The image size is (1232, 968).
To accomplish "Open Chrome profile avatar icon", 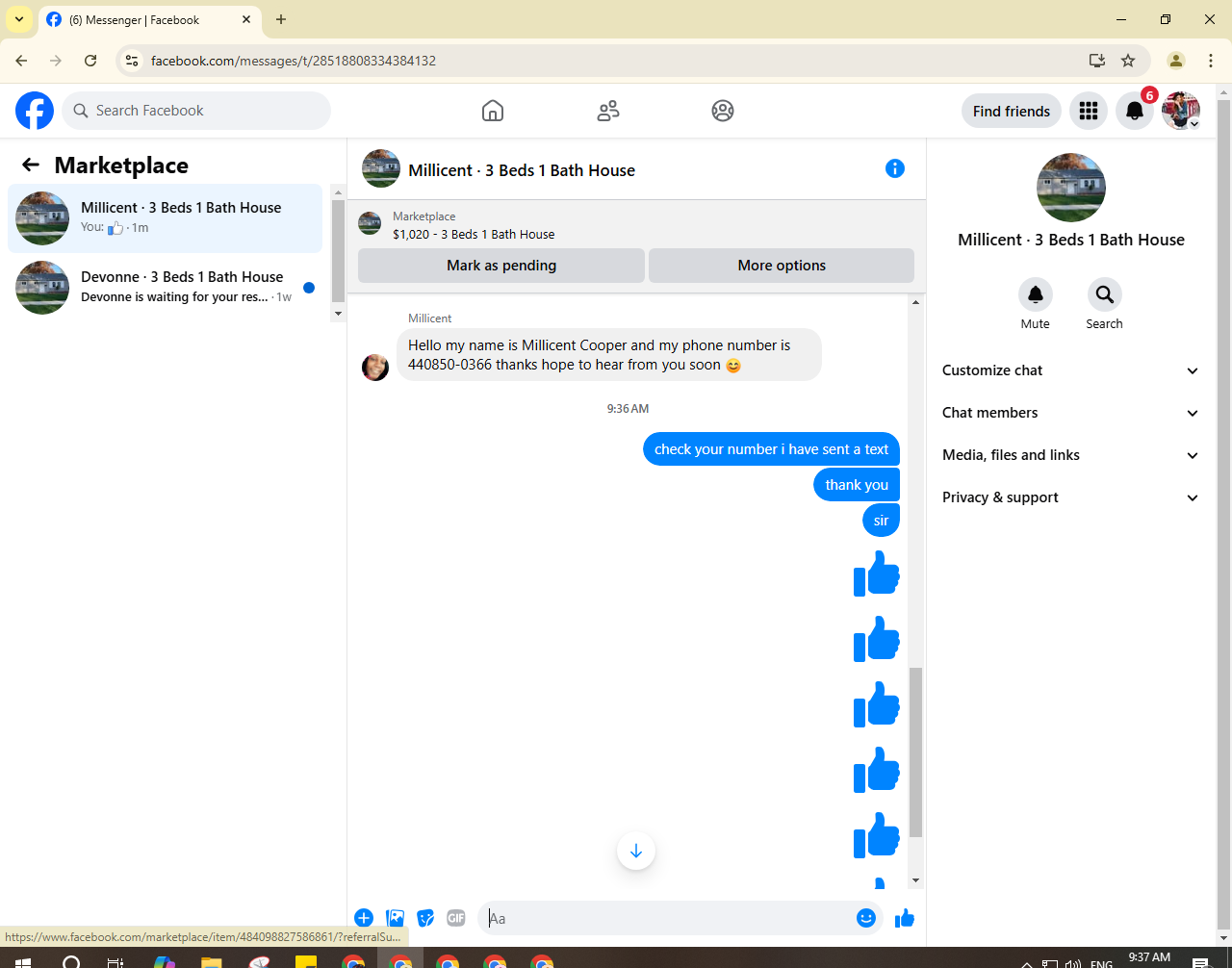I will click(1176, 61).
